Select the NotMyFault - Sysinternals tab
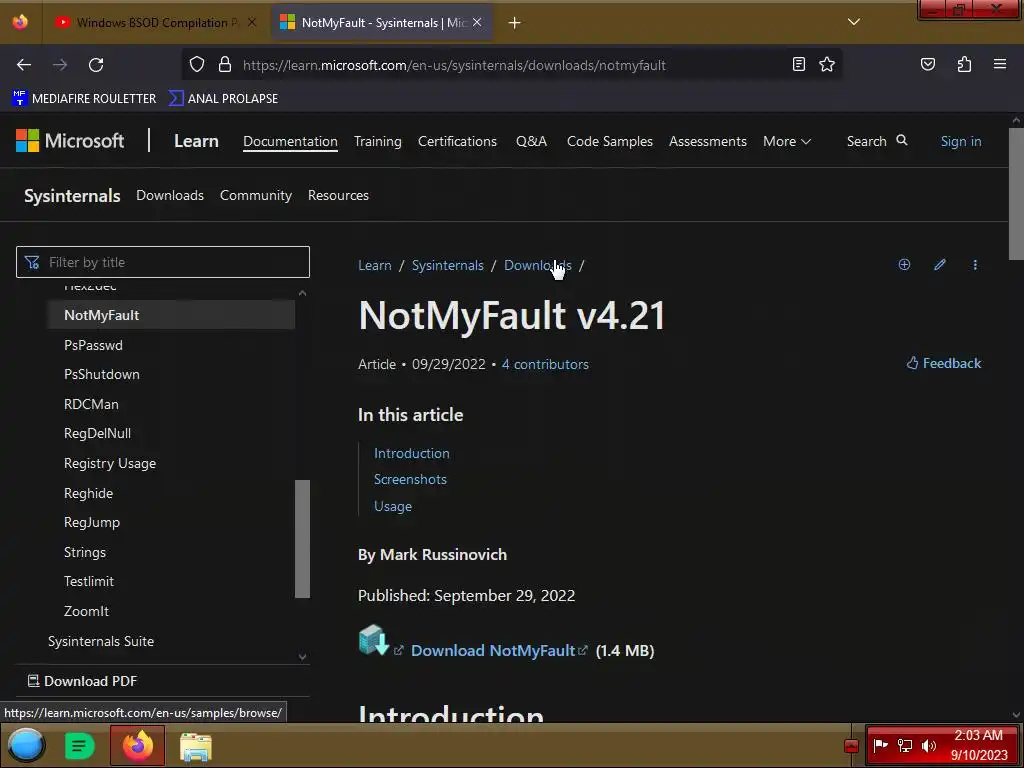 coord(382,23)
